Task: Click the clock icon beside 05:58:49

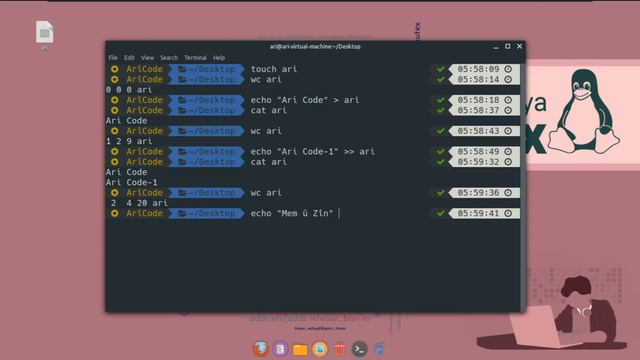Action: pos(508,151)
